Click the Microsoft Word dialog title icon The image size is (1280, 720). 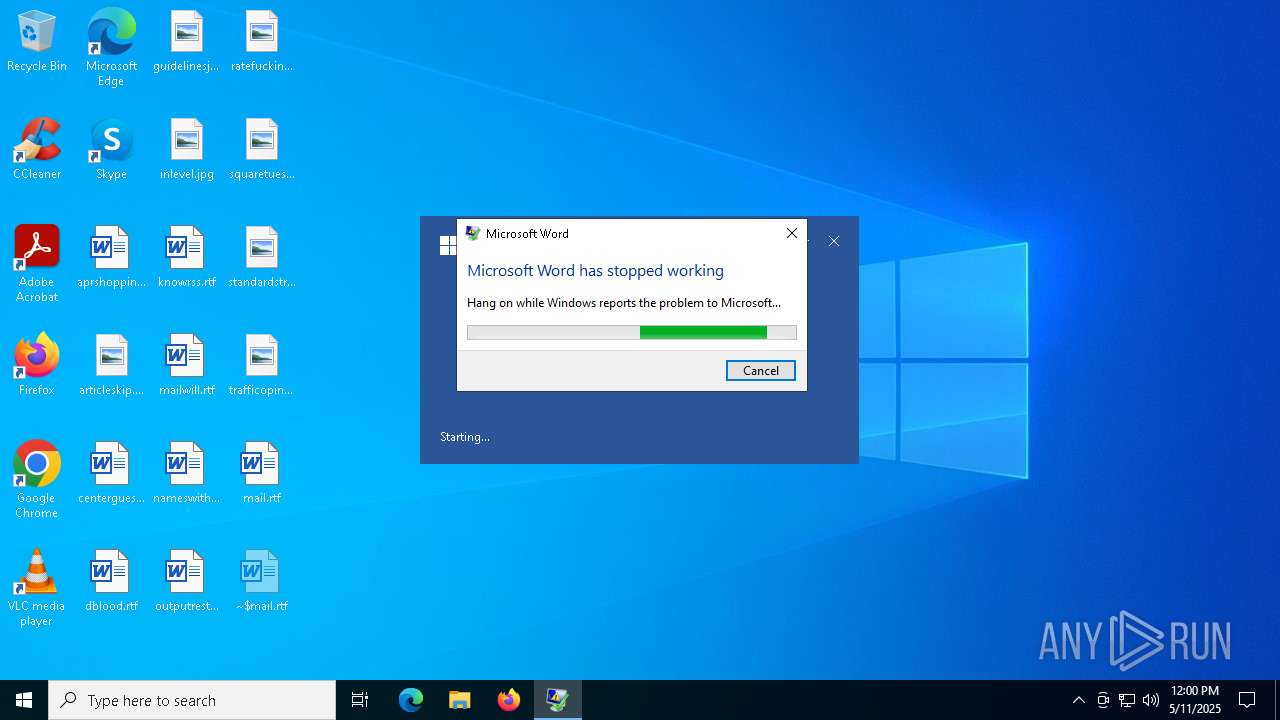click(473, 233)
